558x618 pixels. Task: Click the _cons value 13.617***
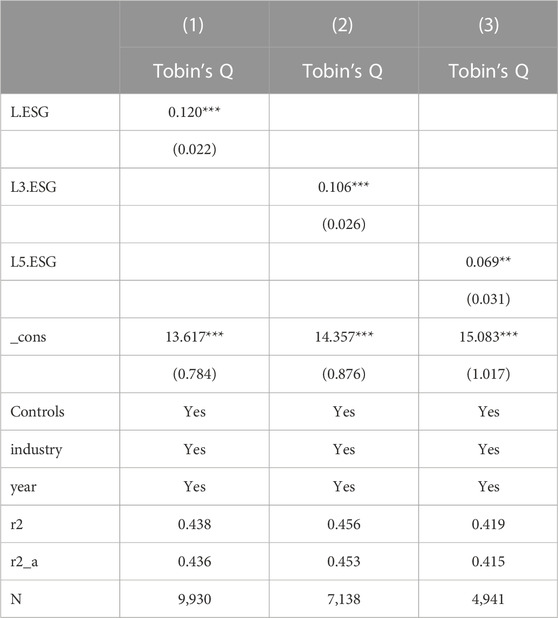tap(194, 337)
